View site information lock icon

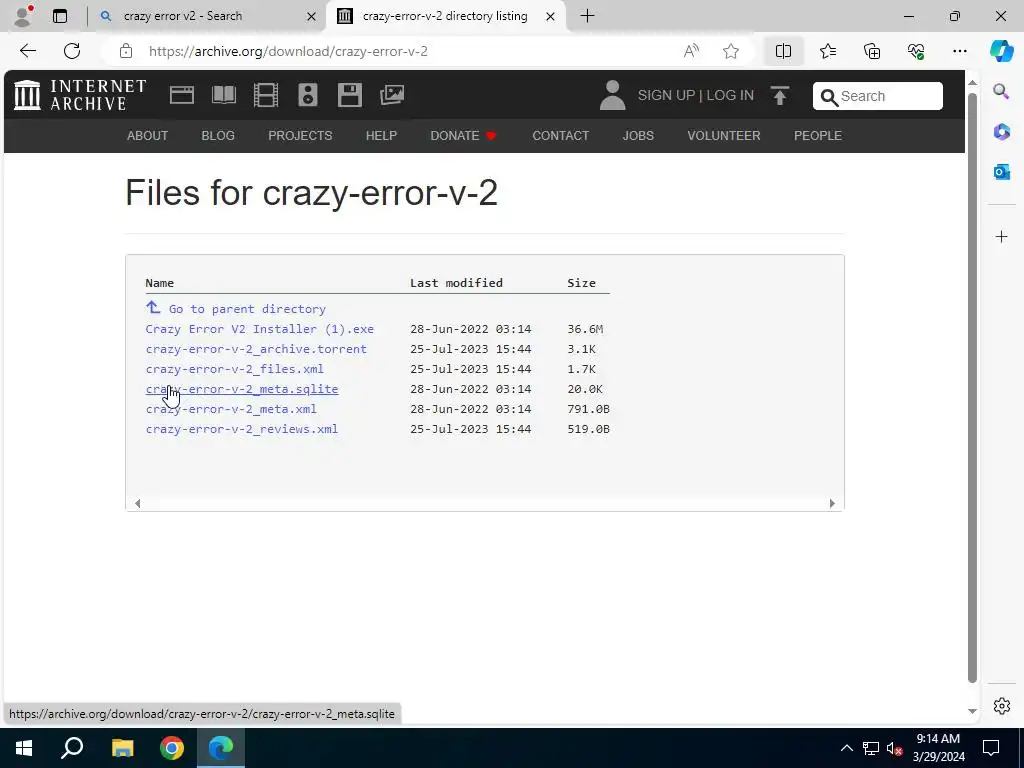(x=126, y=51)
